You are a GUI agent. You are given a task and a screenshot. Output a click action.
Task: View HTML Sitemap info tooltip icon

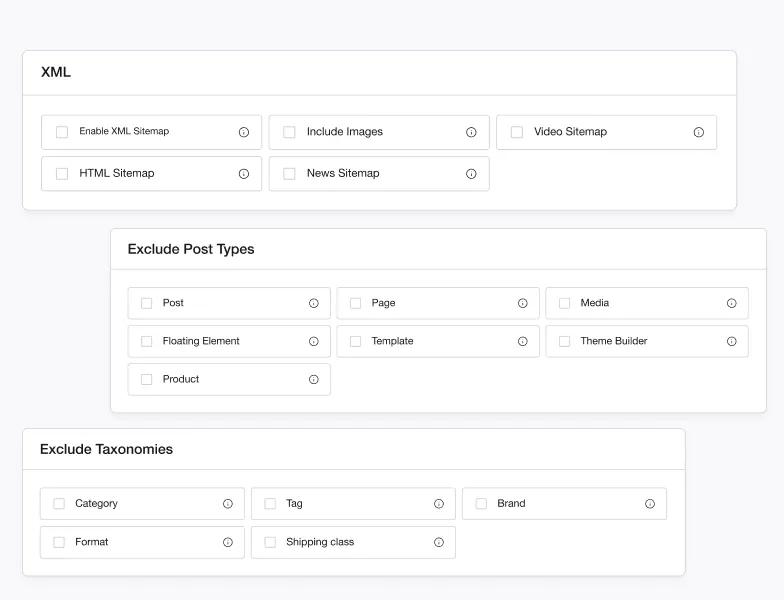click(x=244, y=174)
